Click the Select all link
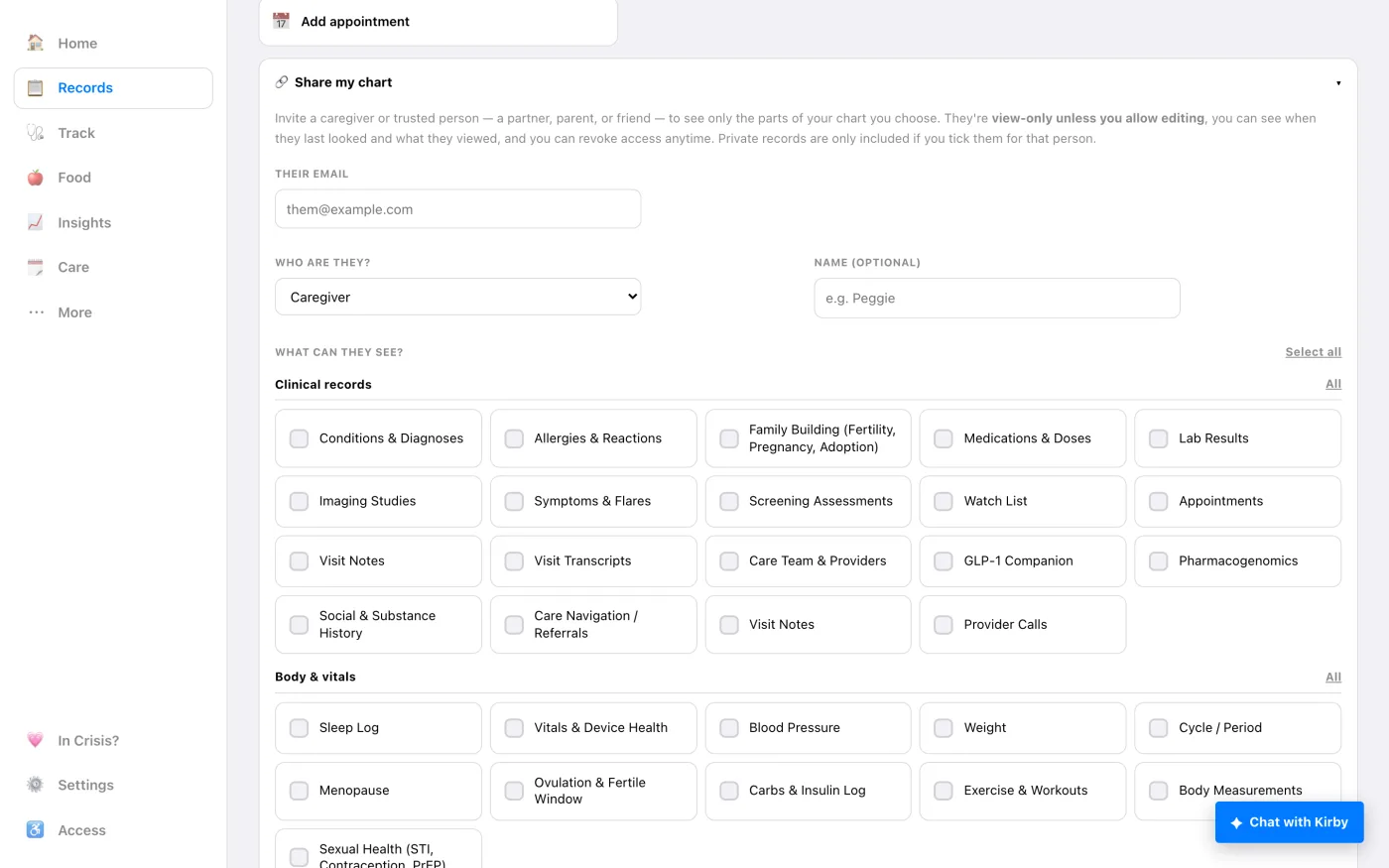 pos(1313,352)
